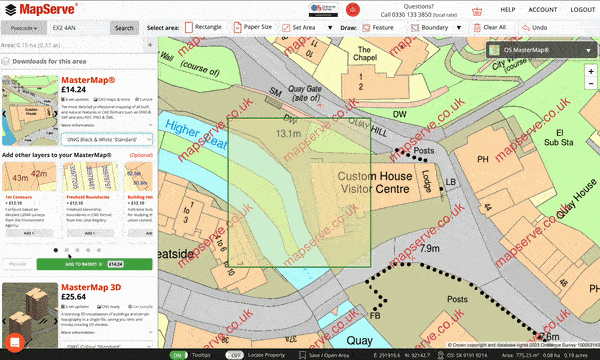Select the fourth carousel page dot
The height and width of the screenshot is (360, 600).
[88, 250]
